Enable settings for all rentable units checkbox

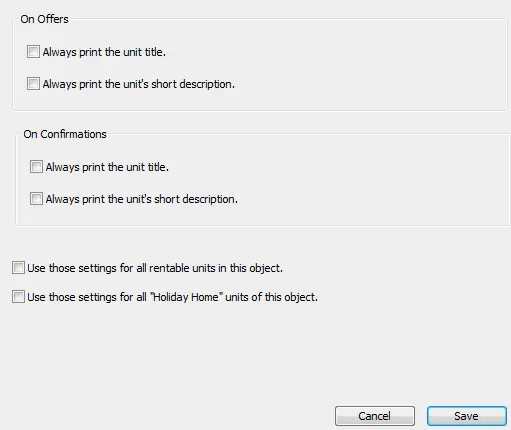click(18, 268)
